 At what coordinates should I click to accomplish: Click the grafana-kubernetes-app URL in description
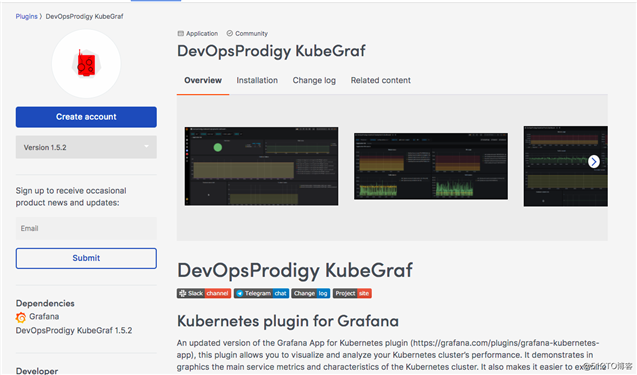pos(506,343)
